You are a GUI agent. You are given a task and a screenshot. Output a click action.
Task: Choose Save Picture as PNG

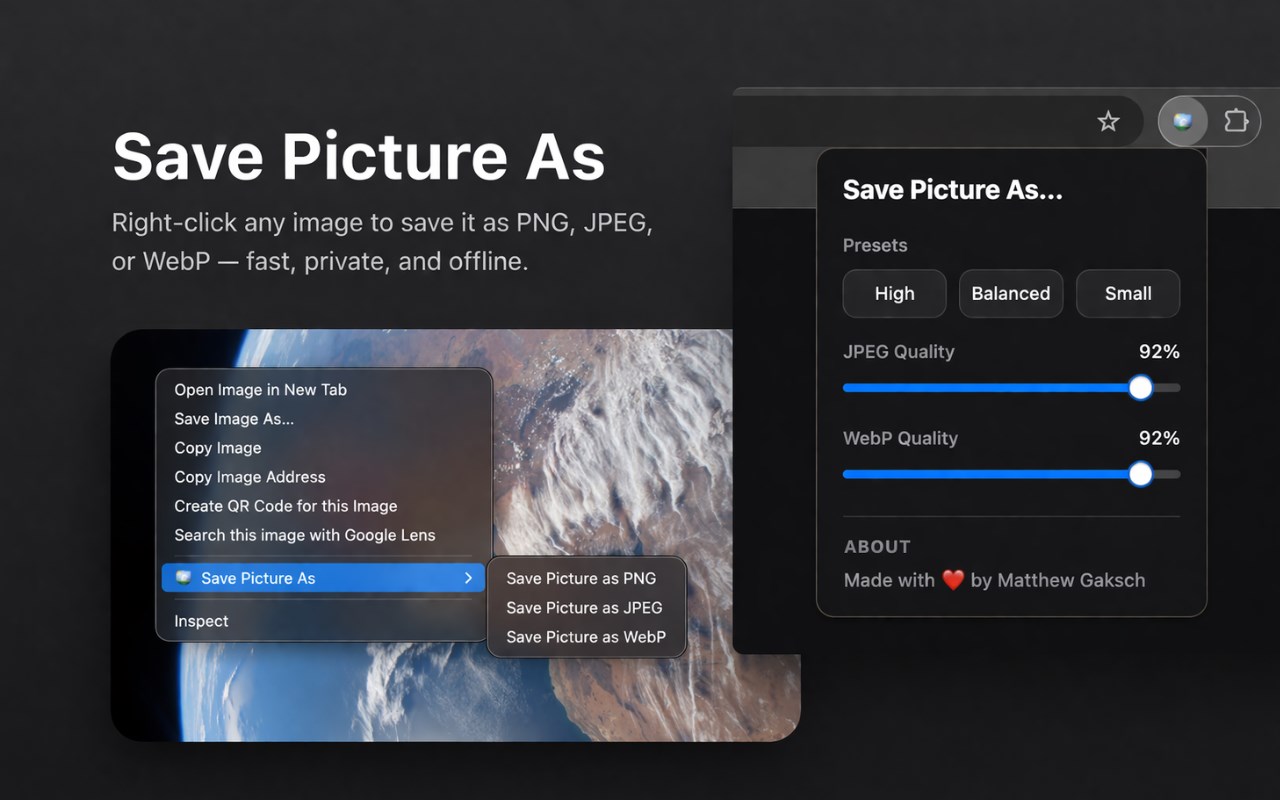(x=581, y=578)
